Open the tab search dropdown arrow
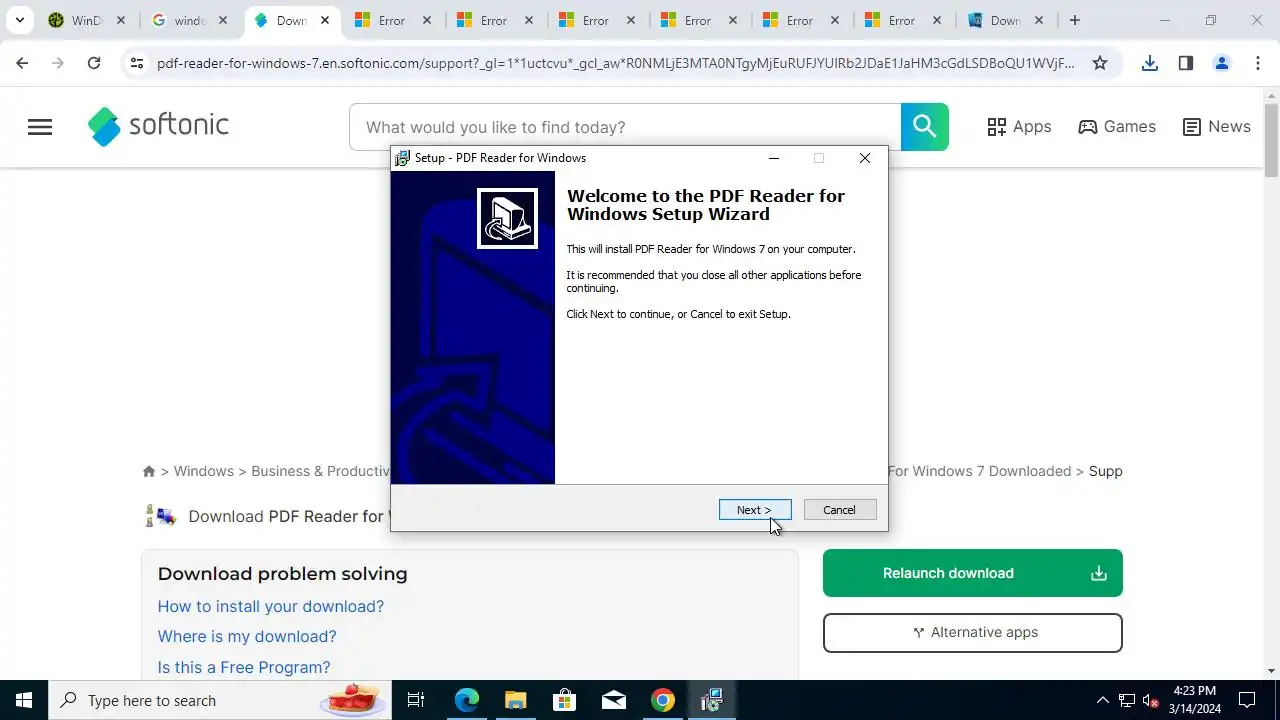The height and width of the screenshot is (720, 1280). tap(19, 20)
